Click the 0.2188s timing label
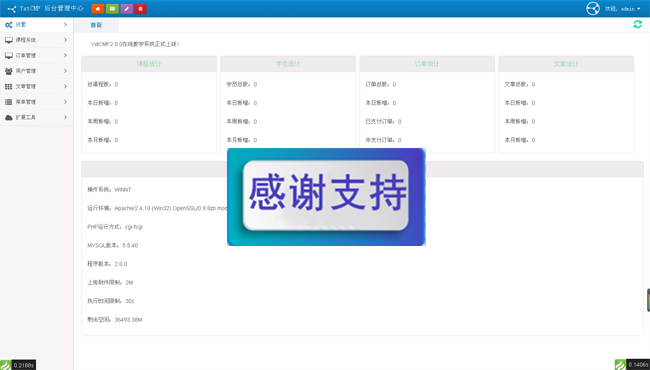Screen dimensions: 650x370 [x=24, y=365]
